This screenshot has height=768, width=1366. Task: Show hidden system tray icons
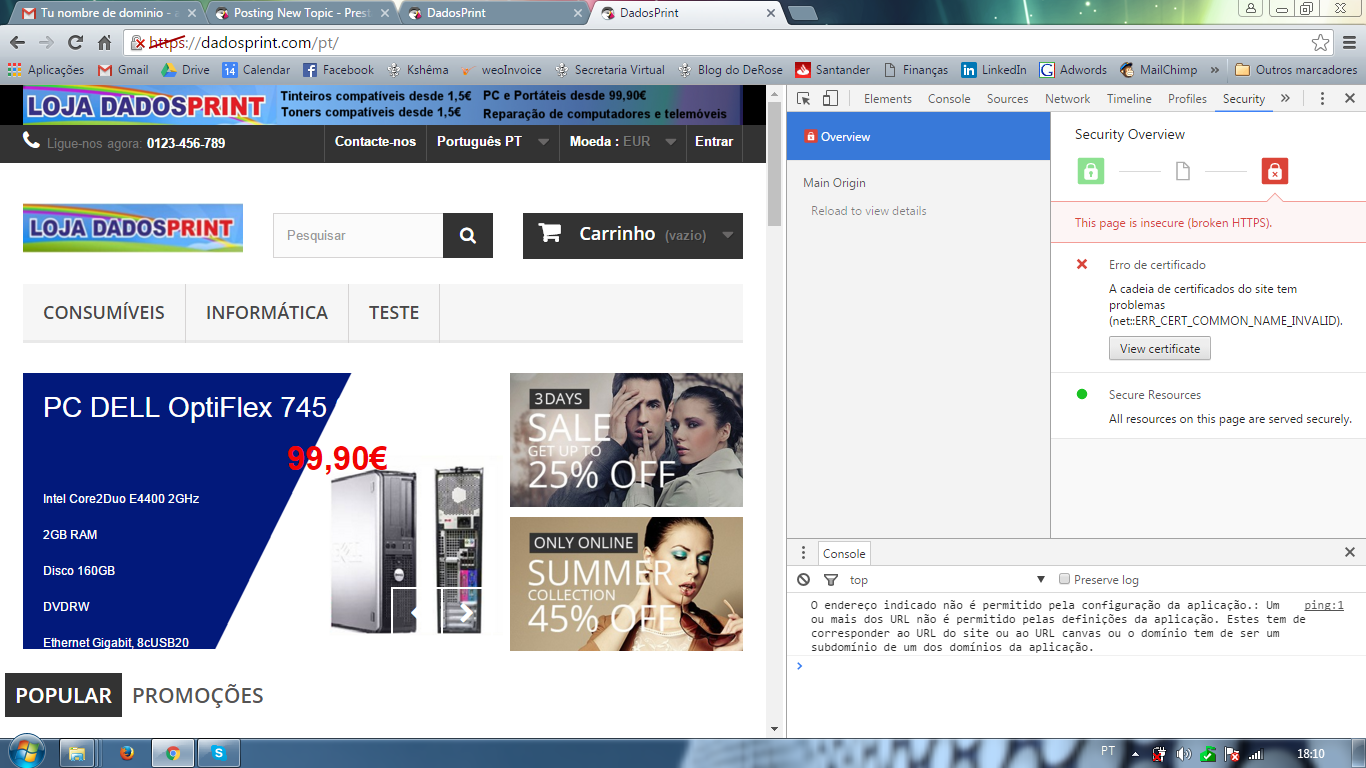(x=1135, y=753)
